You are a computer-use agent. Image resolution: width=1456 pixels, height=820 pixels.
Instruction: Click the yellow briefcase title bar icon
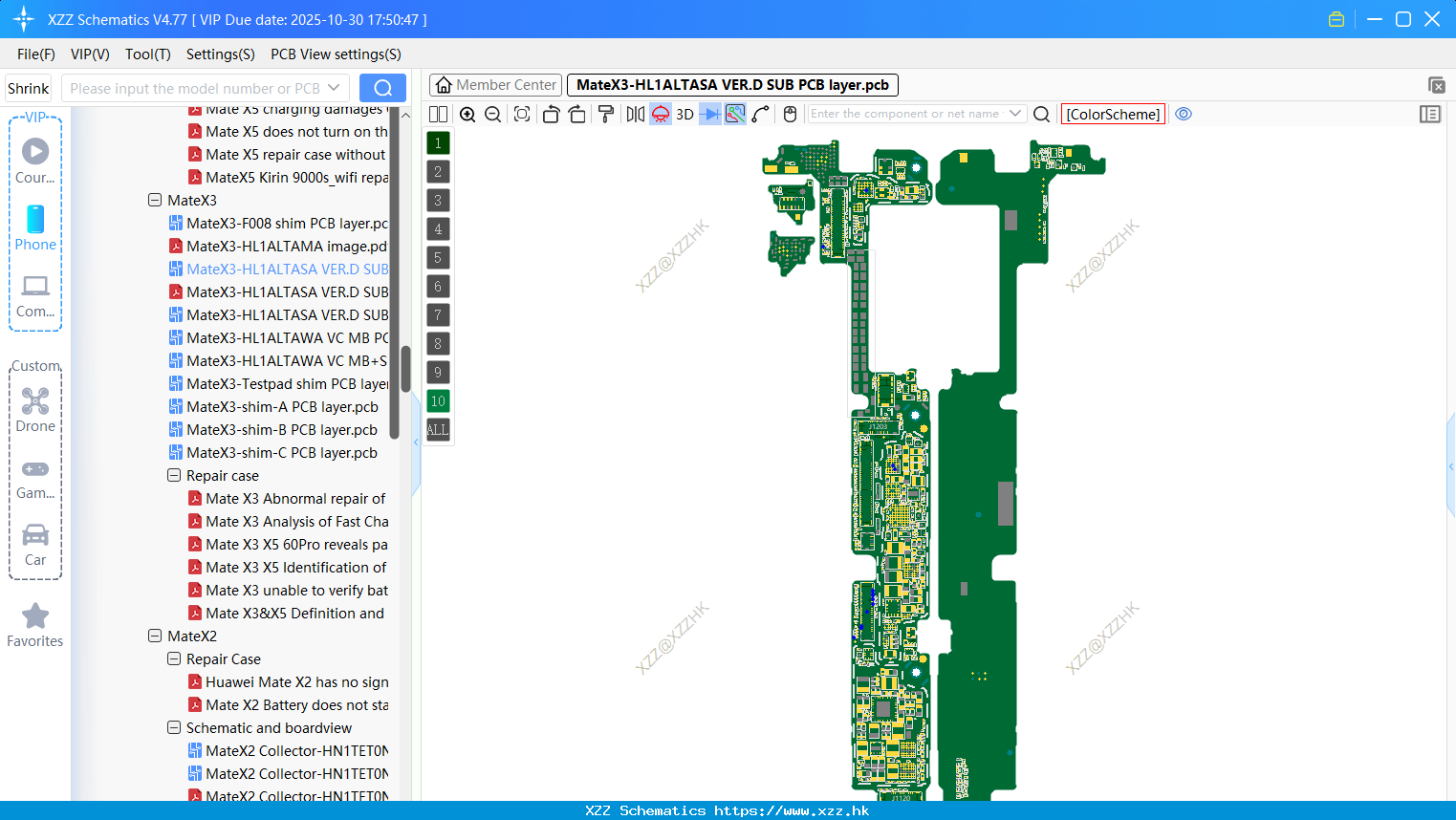point(1336,19)
